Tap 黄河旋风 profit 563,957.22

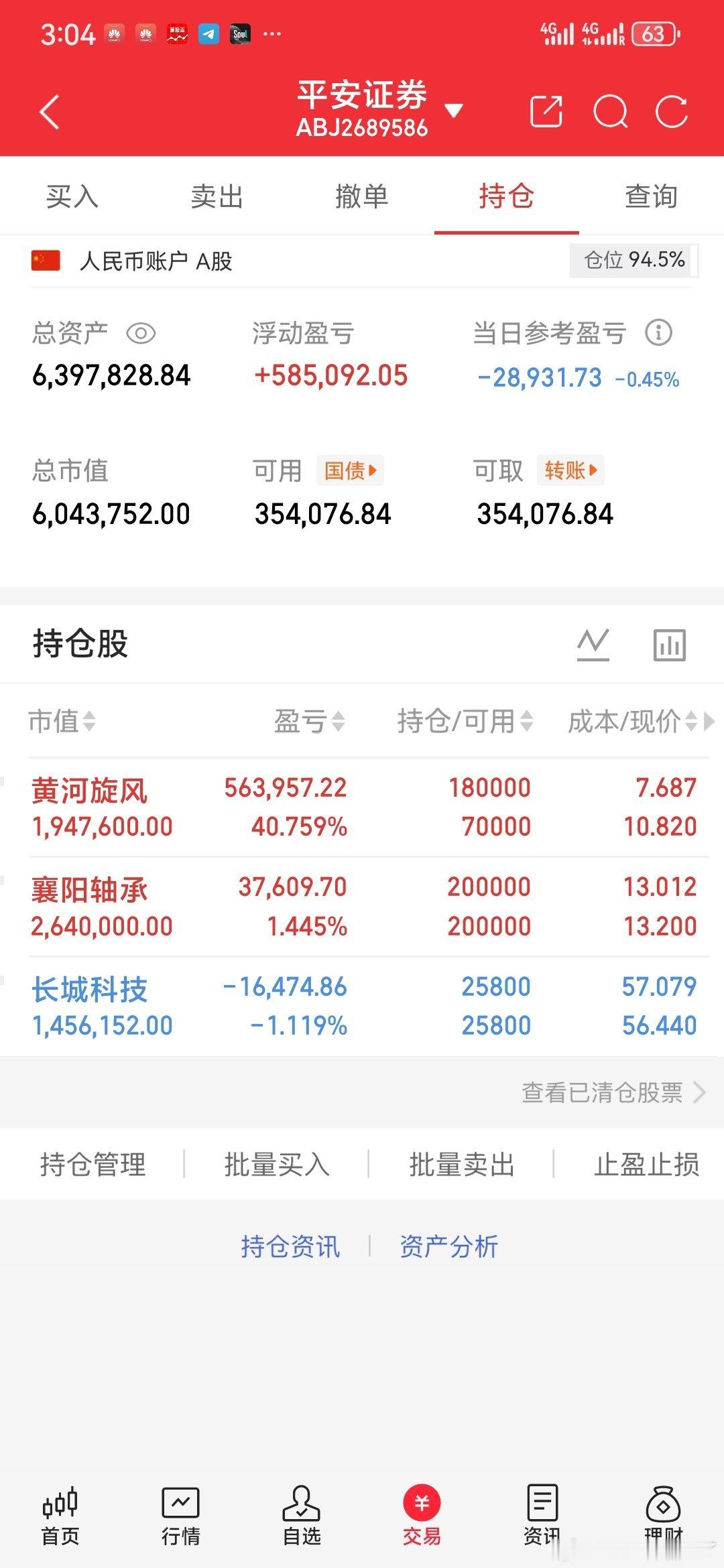click(286, 788)
